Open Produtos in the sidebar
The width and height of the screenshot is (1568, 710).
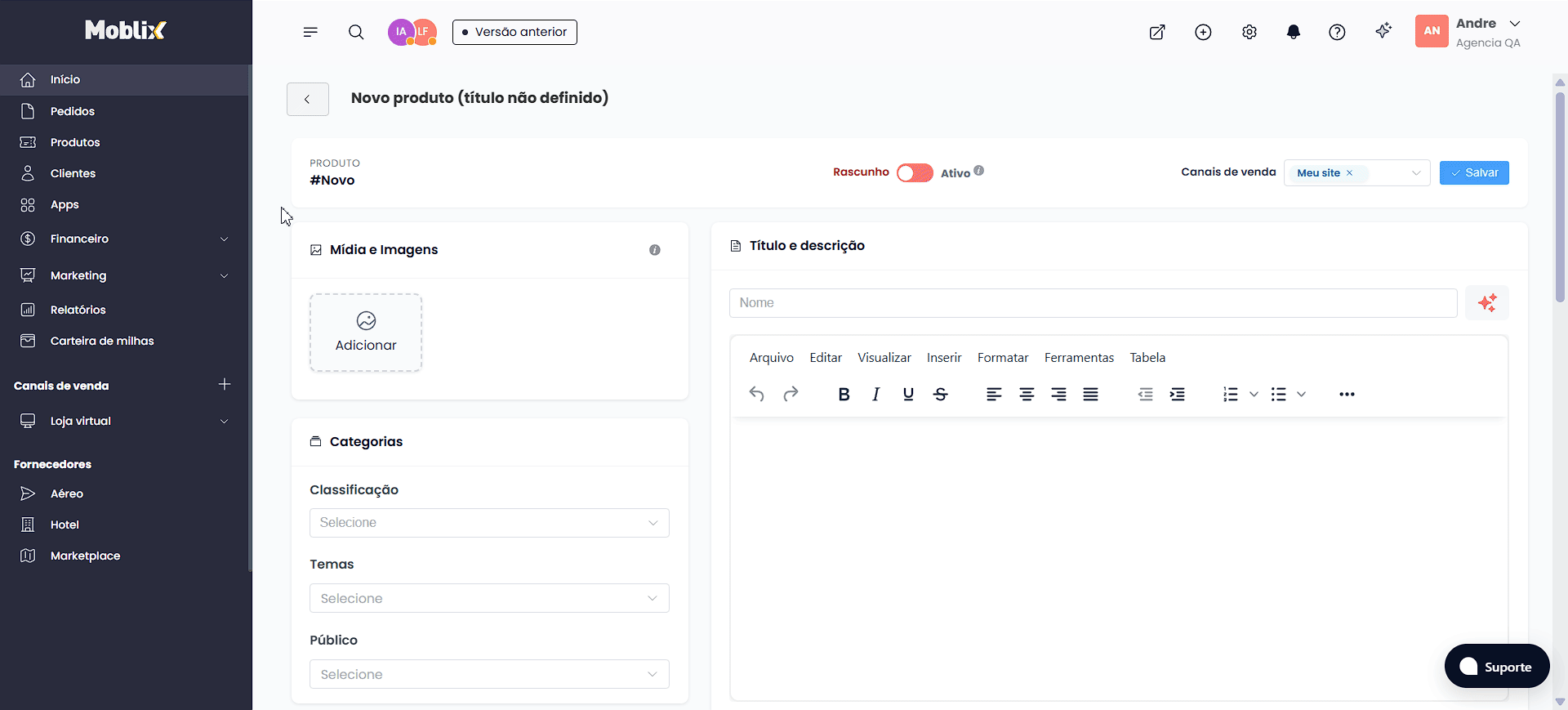[75, 142]
